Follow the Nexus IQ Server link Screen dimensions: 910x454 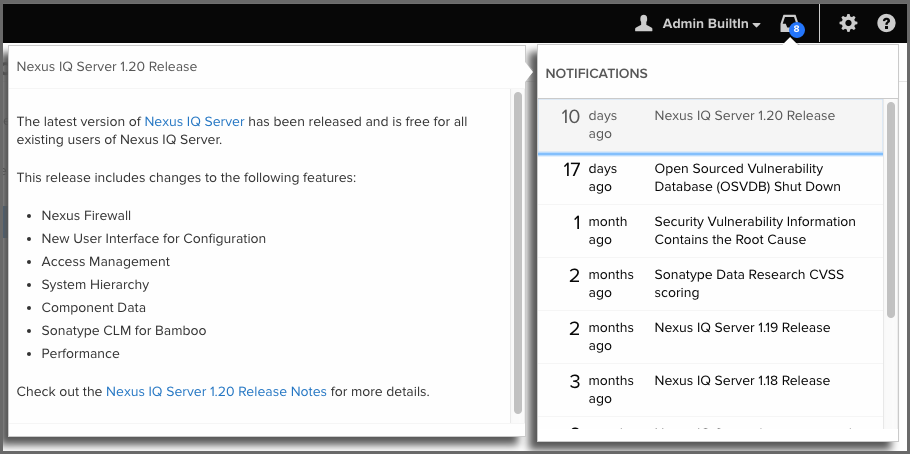click(194, 121)
